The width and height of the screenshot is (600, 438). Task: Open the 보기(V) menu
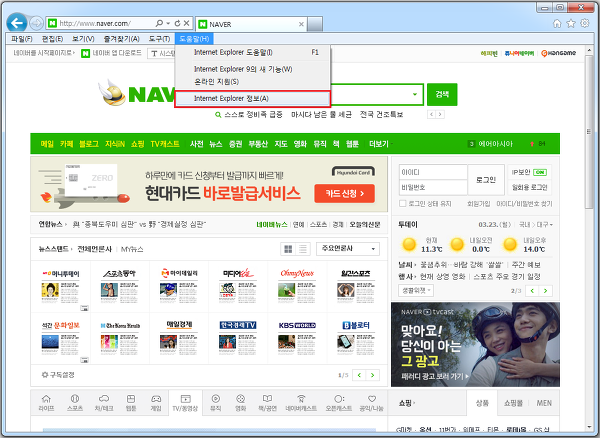click(83, 39)
